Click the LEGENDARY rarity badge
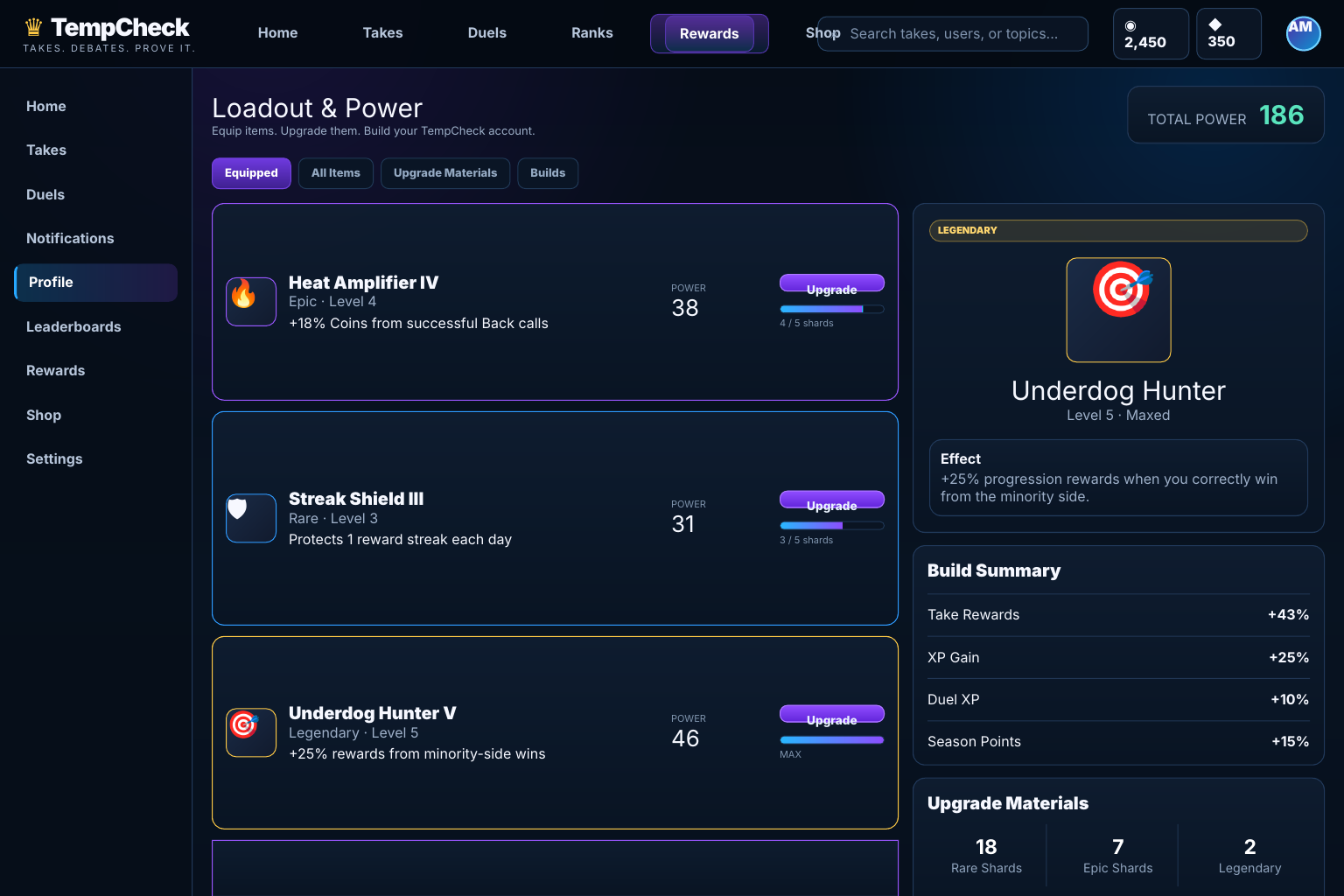 point(1118,230)
